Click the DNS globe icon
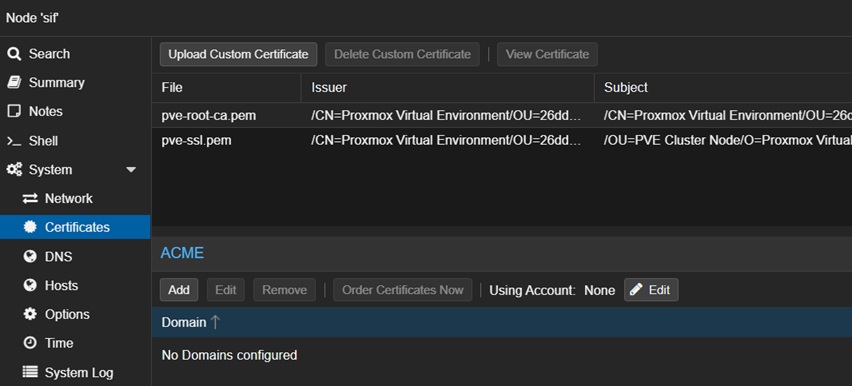Screen dimensions: 852x386 [x=30, y=257]
